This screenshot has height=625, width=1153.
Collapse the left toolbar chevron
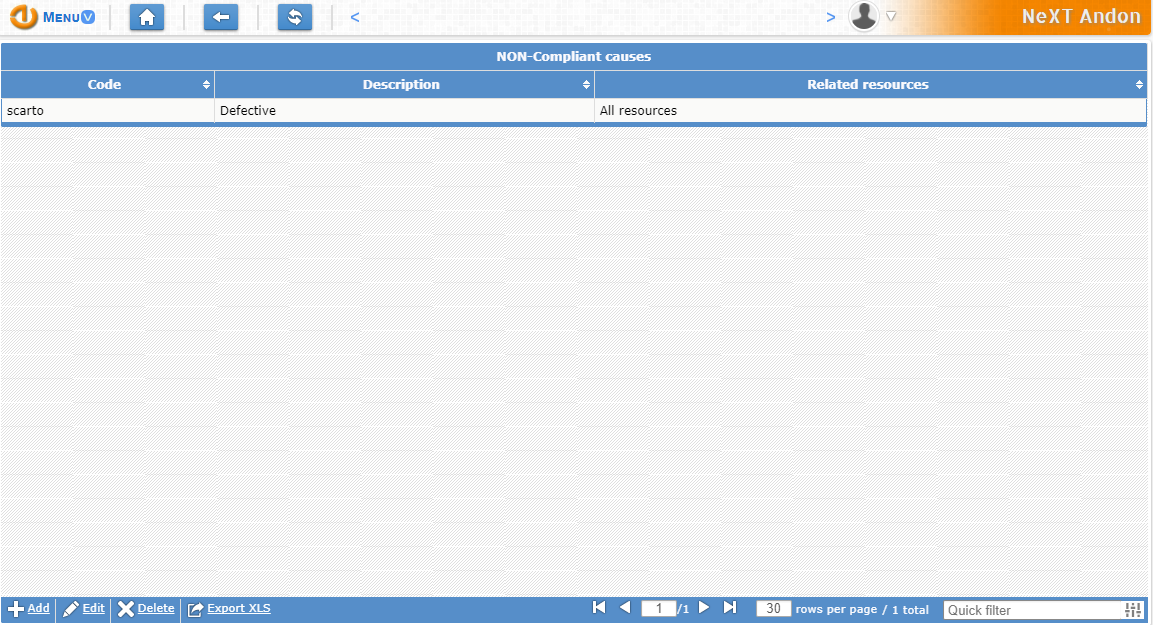[x=354, y=17]
